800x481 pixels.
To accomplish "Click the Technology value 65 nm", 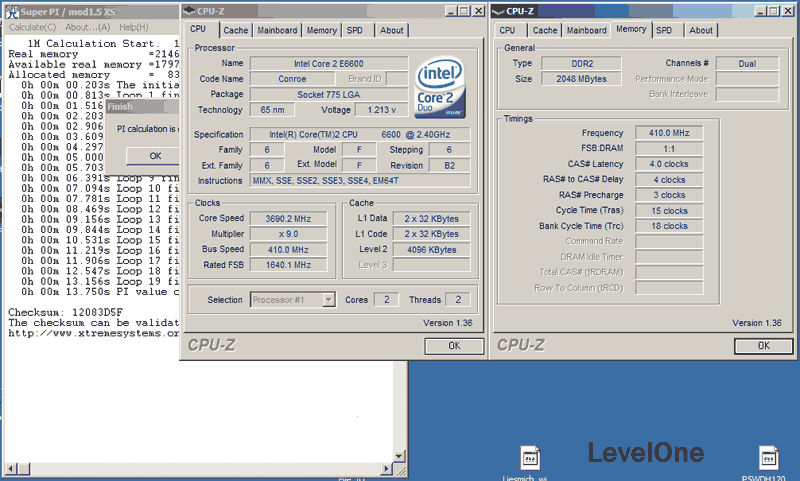I will pyautogui.click(x=272, y=110).
